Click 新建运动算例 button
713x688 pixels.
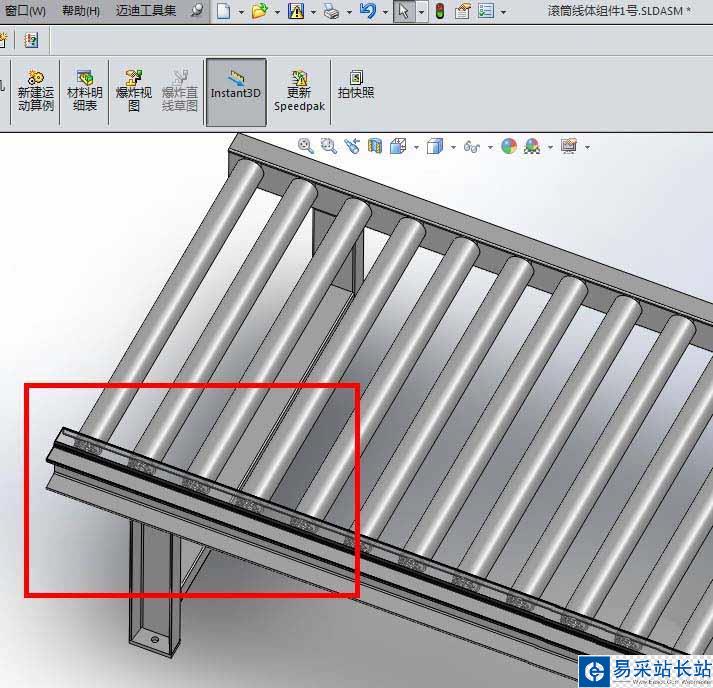tap(35, 91)
